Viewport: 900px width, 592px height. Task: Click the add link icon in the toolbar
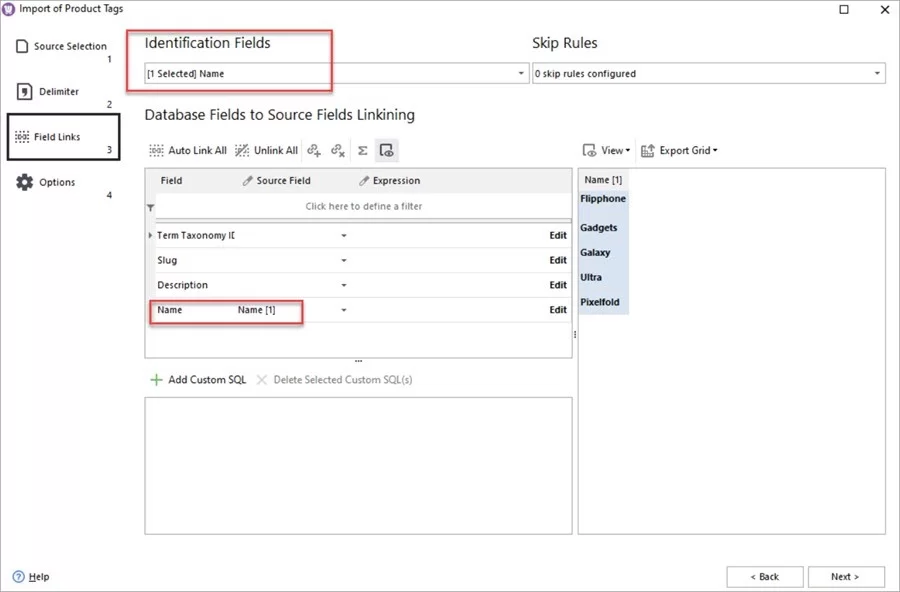coord(314,150)
